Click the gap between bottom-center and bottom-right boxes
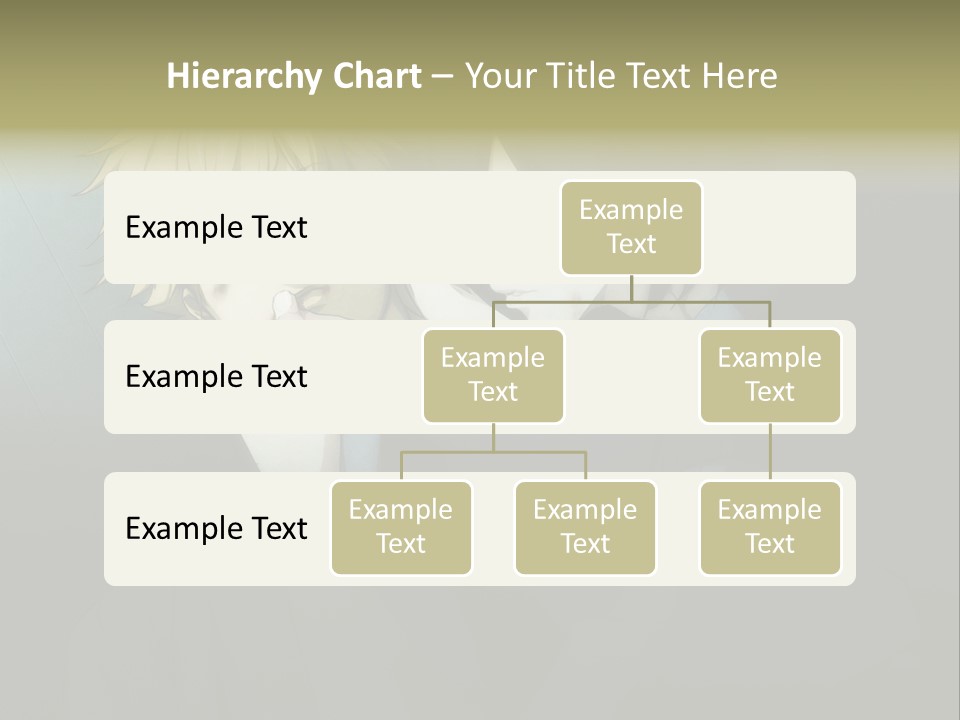 click(678, 528)
